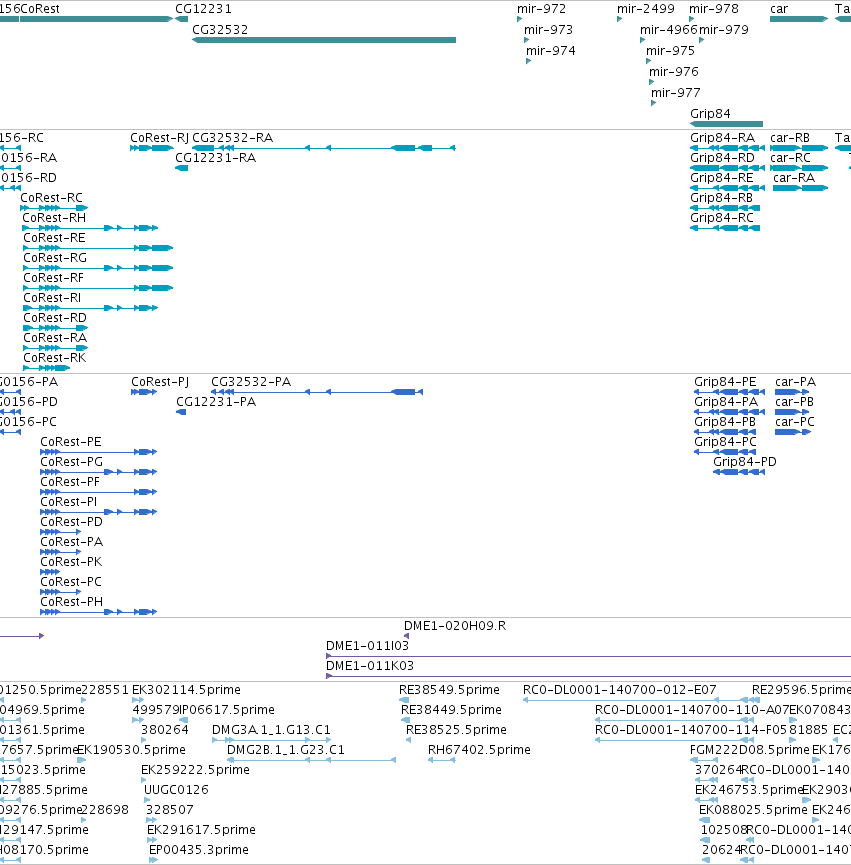This screenshot has width=851, height=865.
Task: Select the mir-977 label
Action: [x=676, y=93]
